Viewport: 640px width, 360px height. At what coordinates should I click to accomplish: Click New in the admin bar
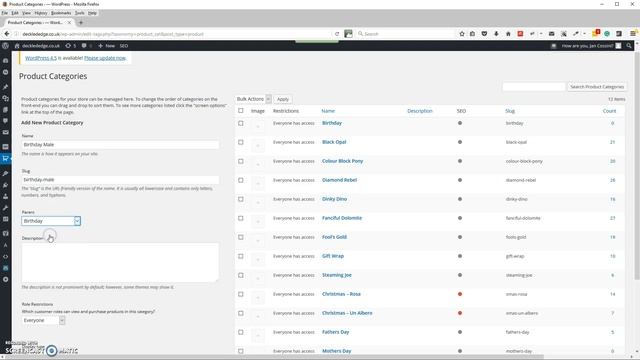pyautogui.click(x=107, y=46)
